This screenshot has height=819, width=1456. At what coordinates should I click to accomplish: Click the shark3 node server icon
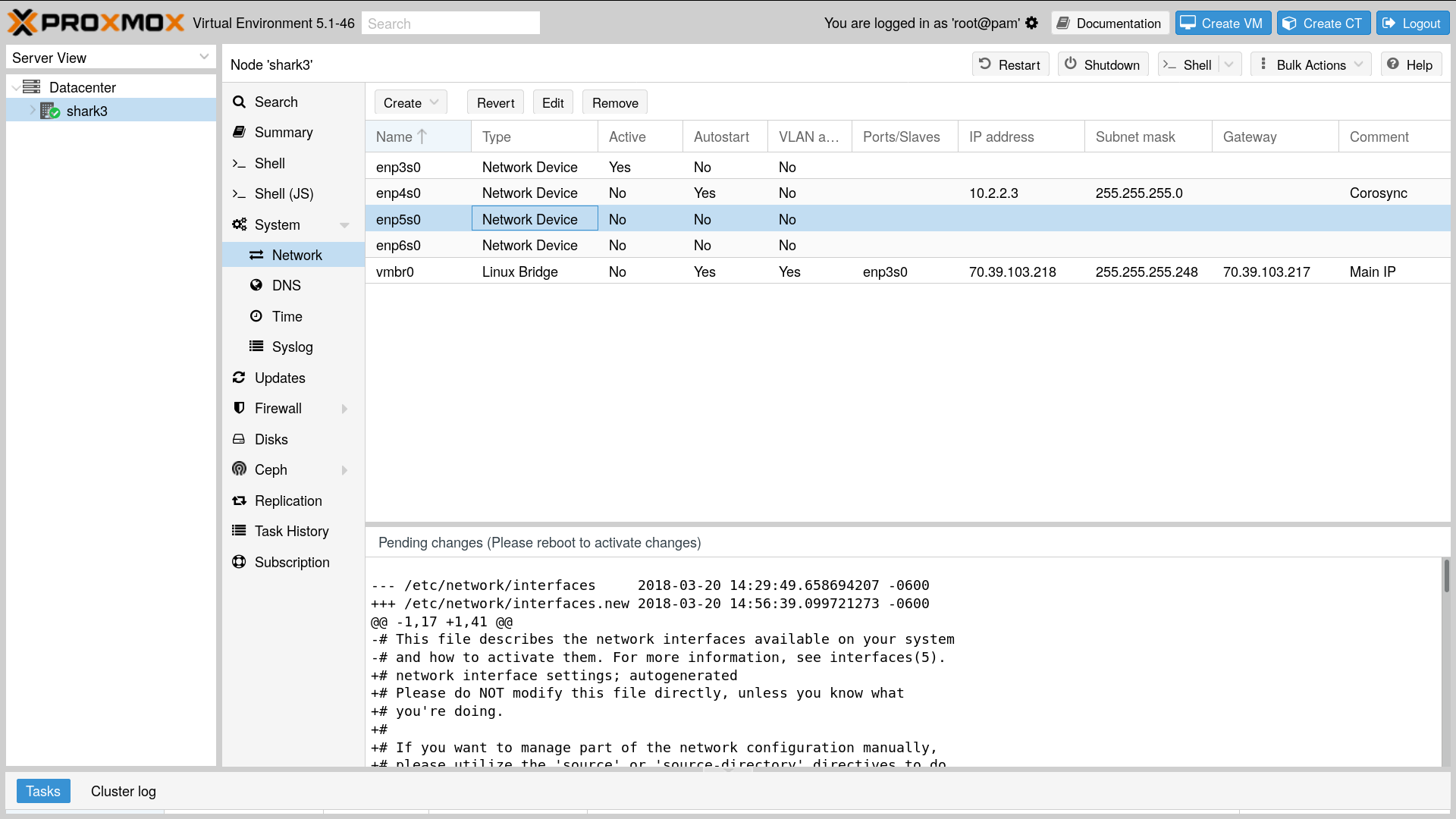[x=50, y=111]
